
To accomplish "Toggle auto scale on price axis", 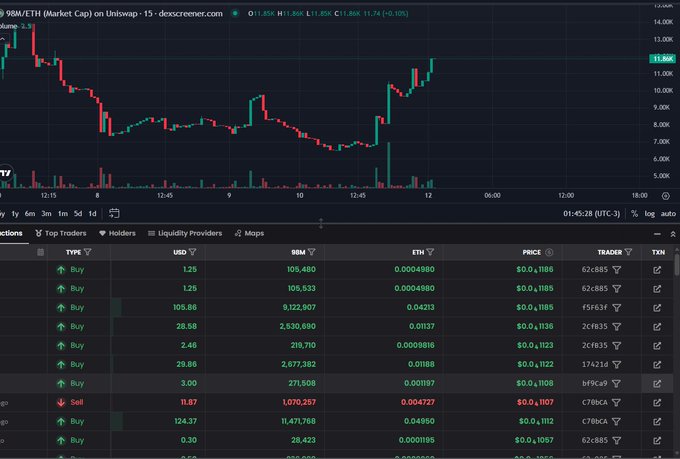I will tap(668, 213).
